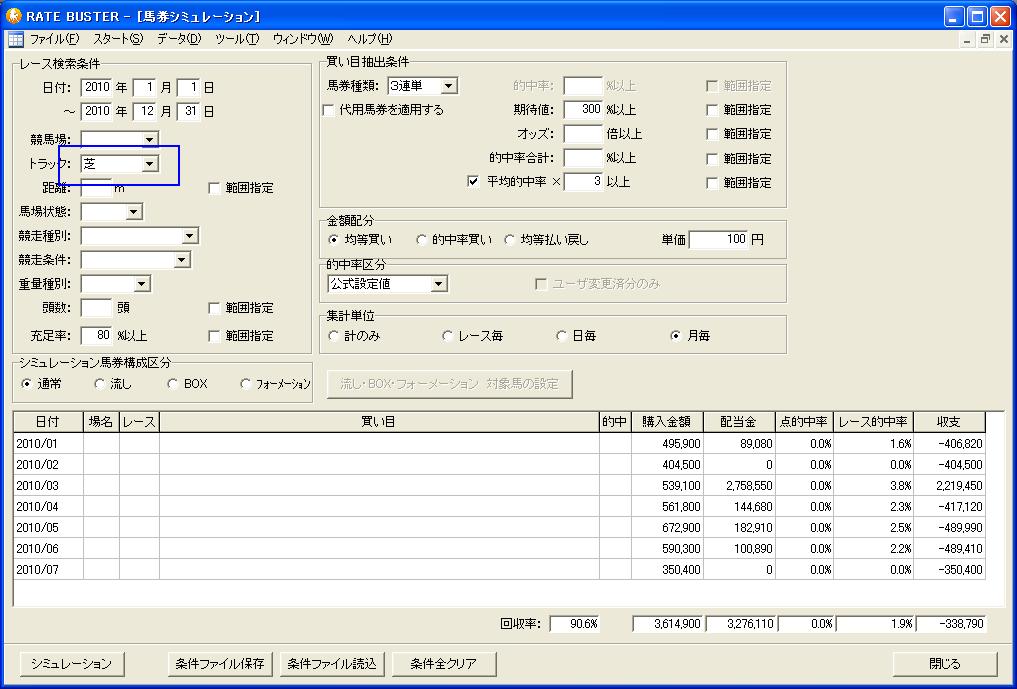
Task: Click the 買い目 column header
Action: click(379, 422)
